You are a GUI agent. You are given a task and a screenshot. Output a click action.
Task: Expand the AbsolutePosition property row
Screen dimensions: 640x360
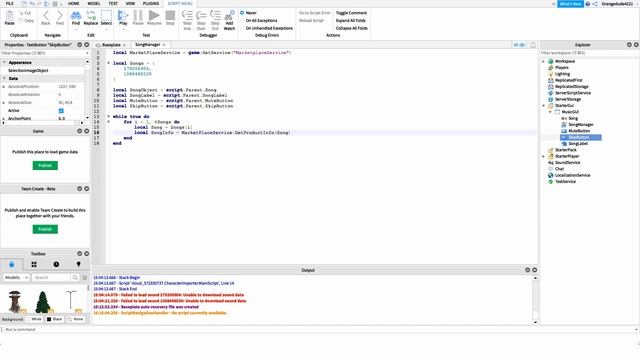[4, 87]
